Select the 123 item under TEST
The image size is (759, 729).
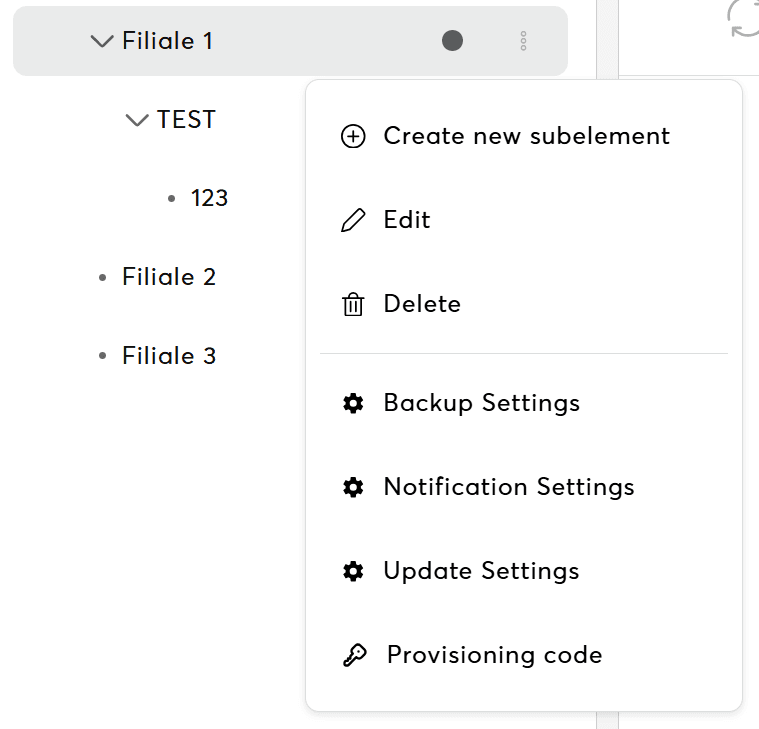(209, 198)
